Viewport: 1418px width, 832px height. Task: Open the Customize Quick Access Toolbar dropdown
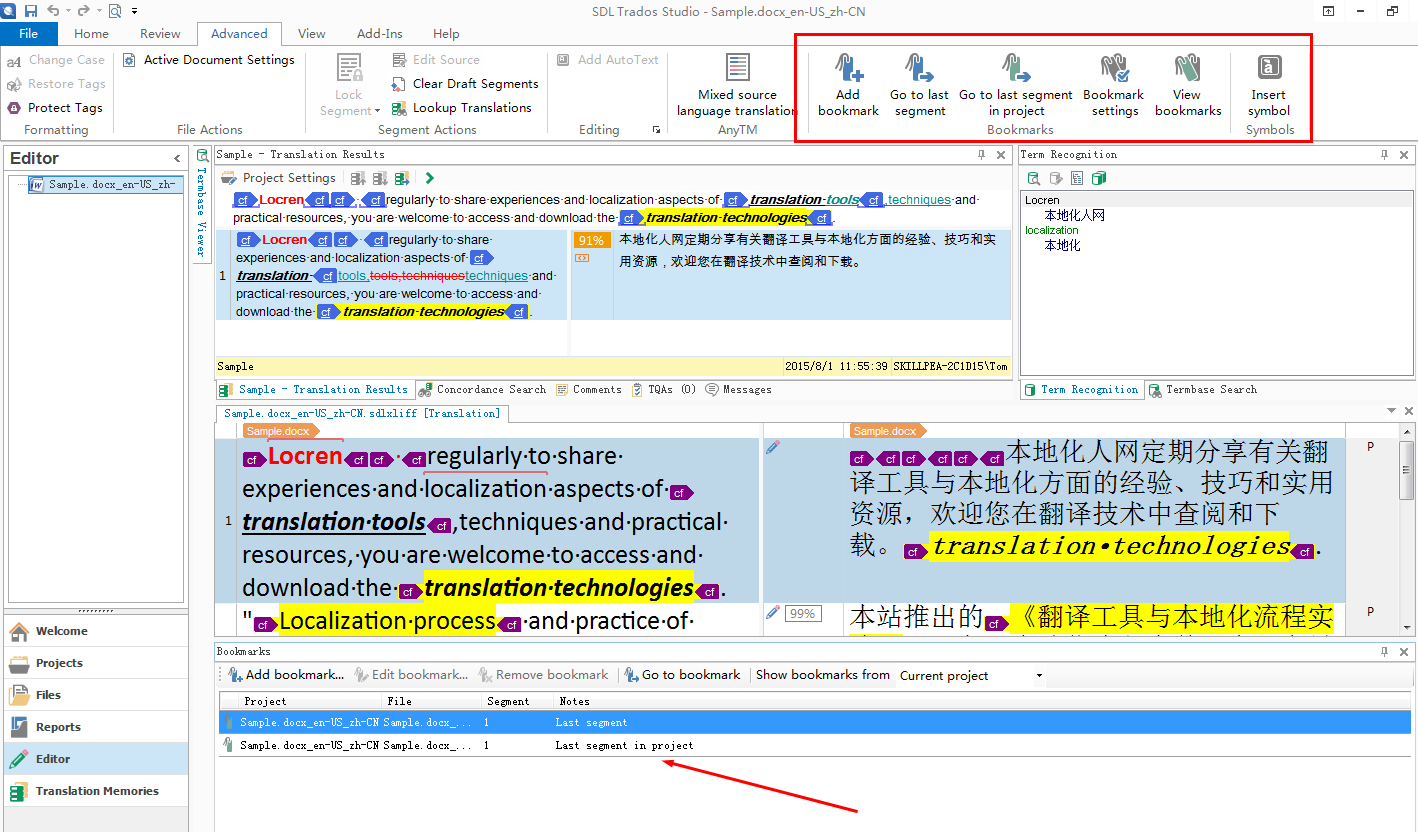134,11
